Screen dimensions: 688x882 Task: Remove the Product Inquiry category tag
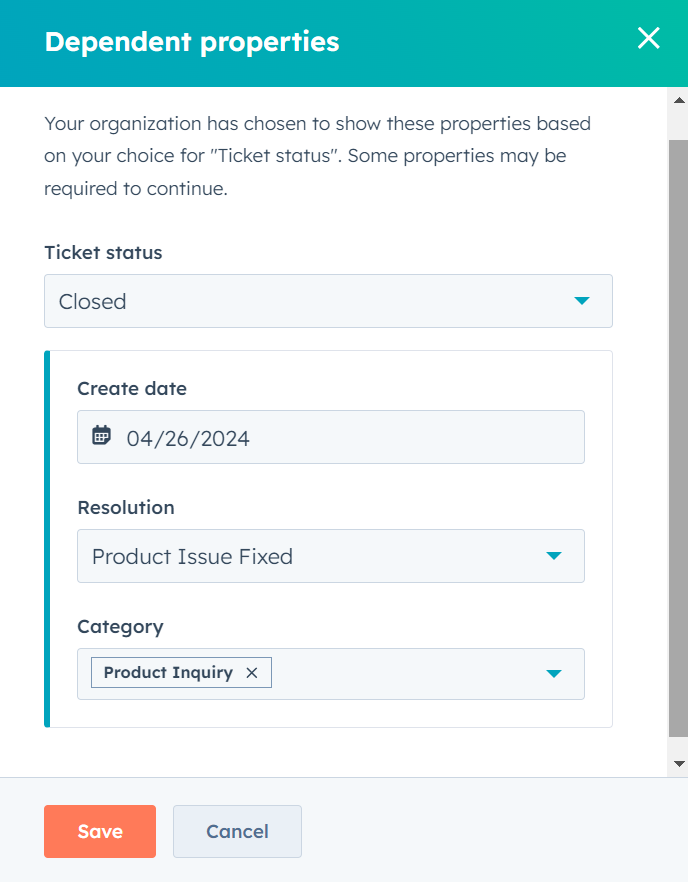click(x=252, y=673)
